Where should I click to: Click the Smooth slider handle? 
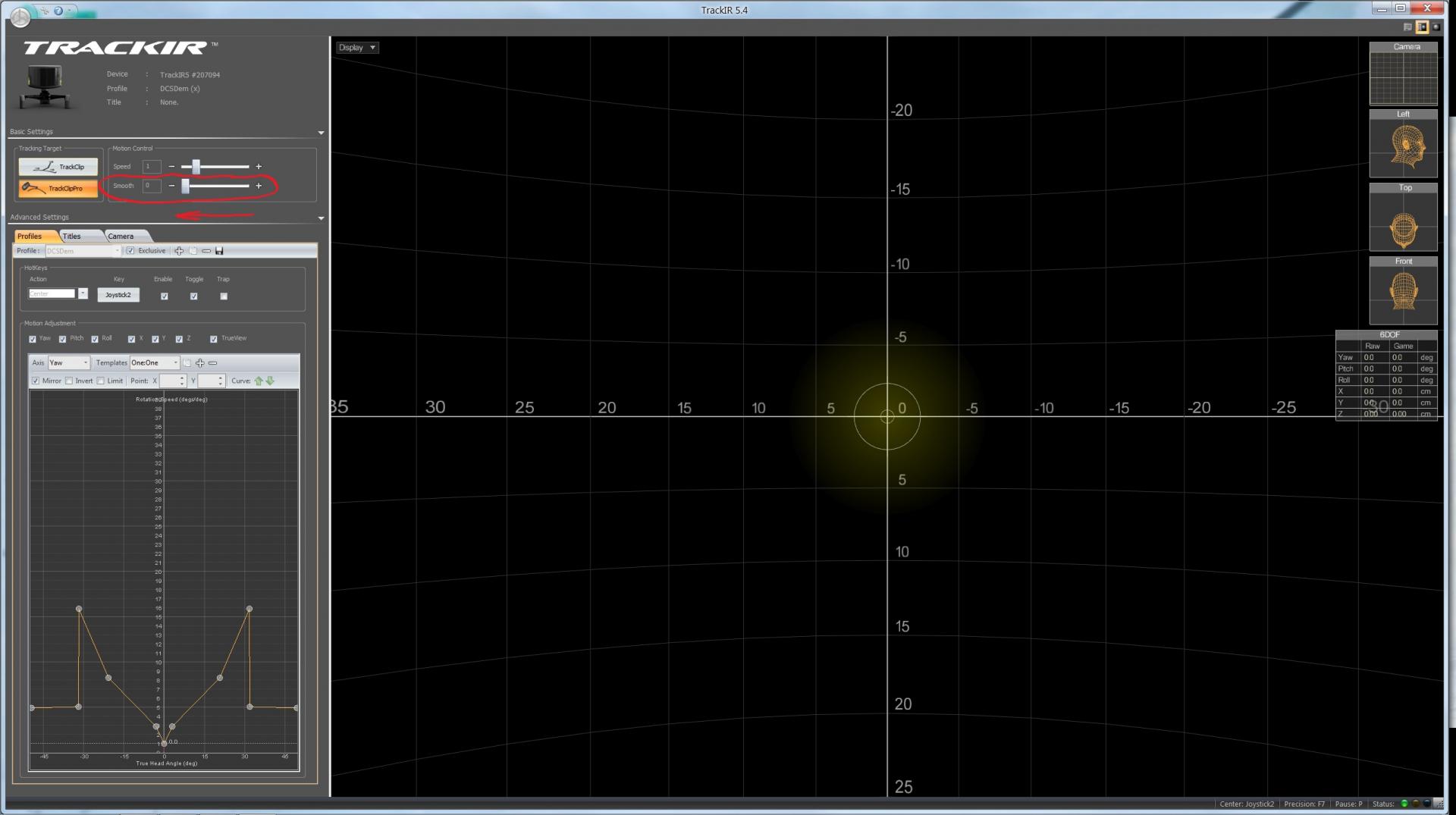coord(185,186)
